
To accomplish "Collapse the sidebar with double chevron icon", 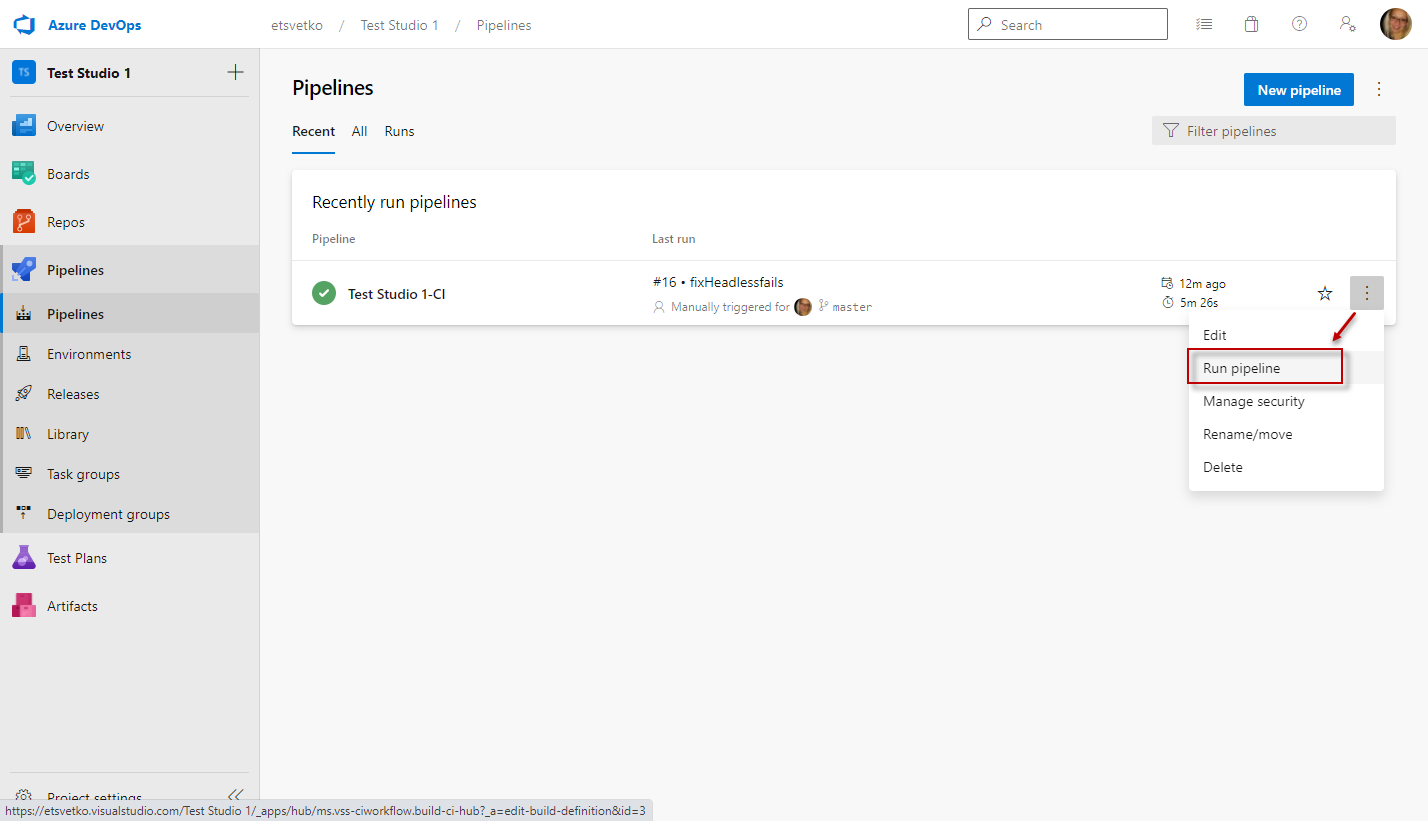I will click(x=236, y=795).
